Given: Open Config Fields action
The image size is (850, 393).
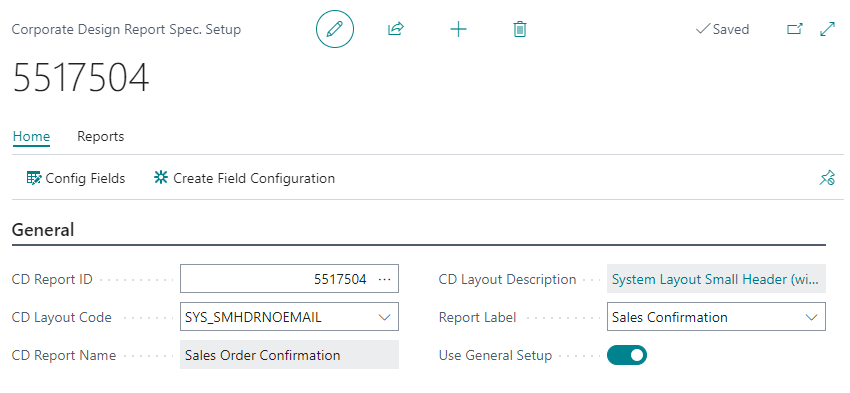Looking at the screenshot, I should point(76,178).
